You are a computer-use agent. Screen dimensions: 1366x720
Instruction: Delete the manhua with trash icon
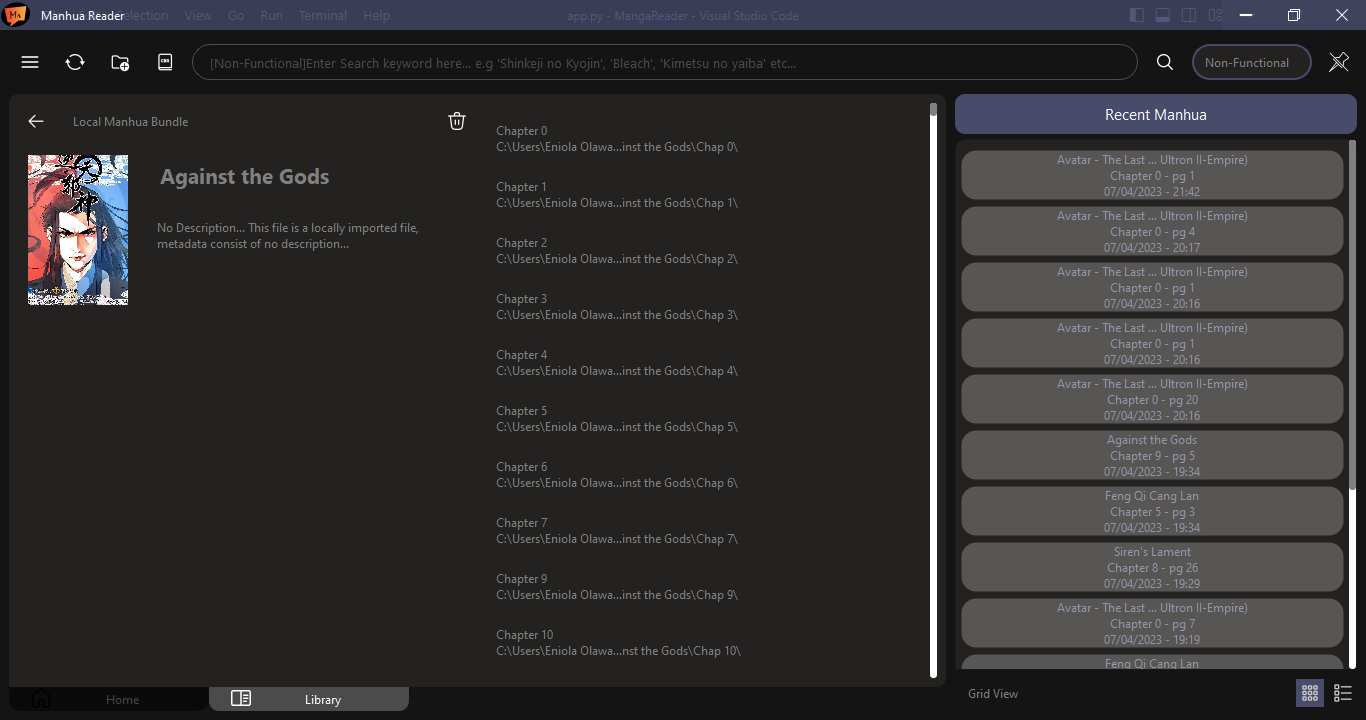tap(457, 121)
